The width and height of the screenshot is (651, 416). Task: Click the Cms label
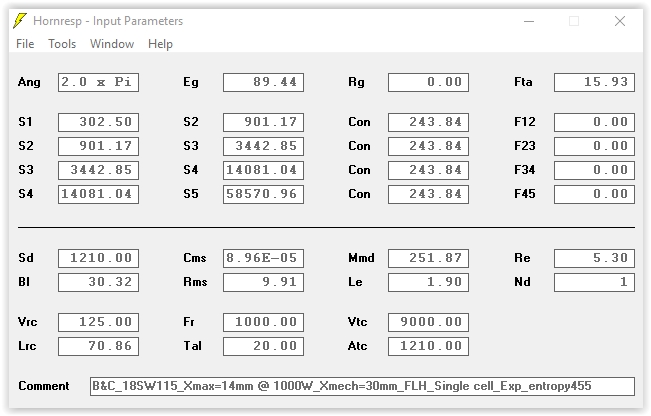(194, 258)
